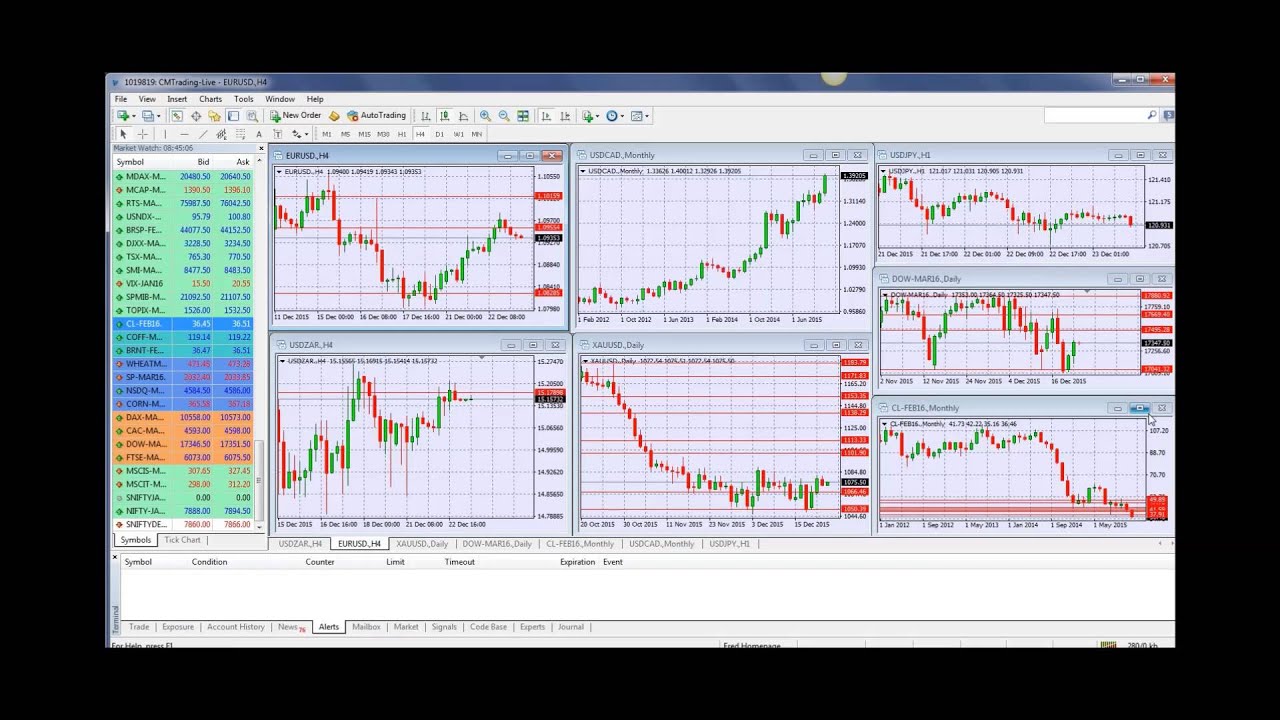1280x720 pixels.
Task: Open the News terminal tab
Action: 289,627
